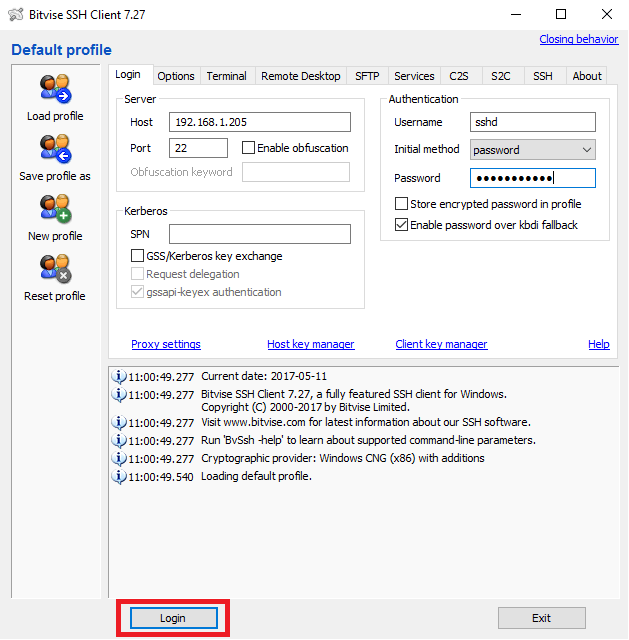Uncheck Enable password over kbdi fallback
629x640 pixels.
coord(402,225)
